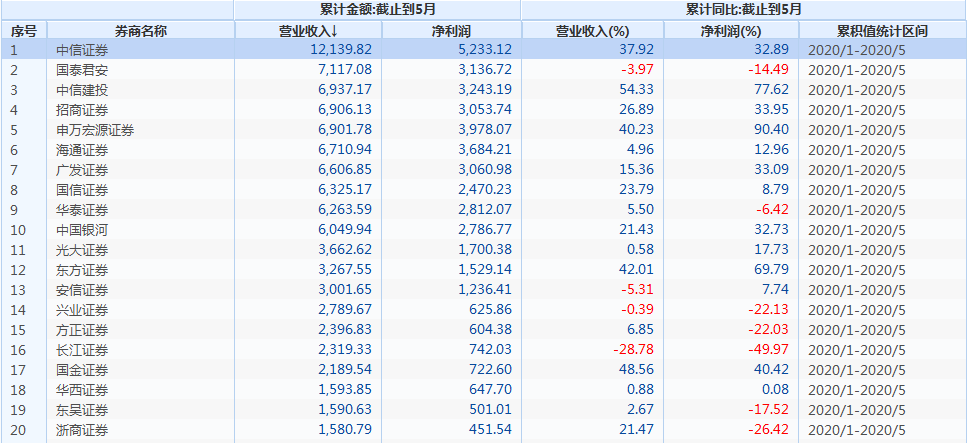The image size is (967, 443).
Task: Select the 浙商证券 cell
Action: click(x=82, y=431)
